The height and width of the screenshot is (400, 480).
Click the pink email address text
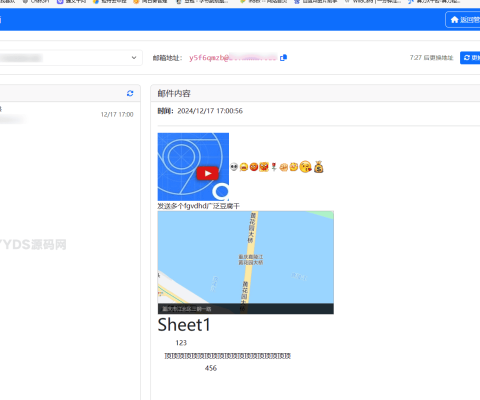(233, 58)
